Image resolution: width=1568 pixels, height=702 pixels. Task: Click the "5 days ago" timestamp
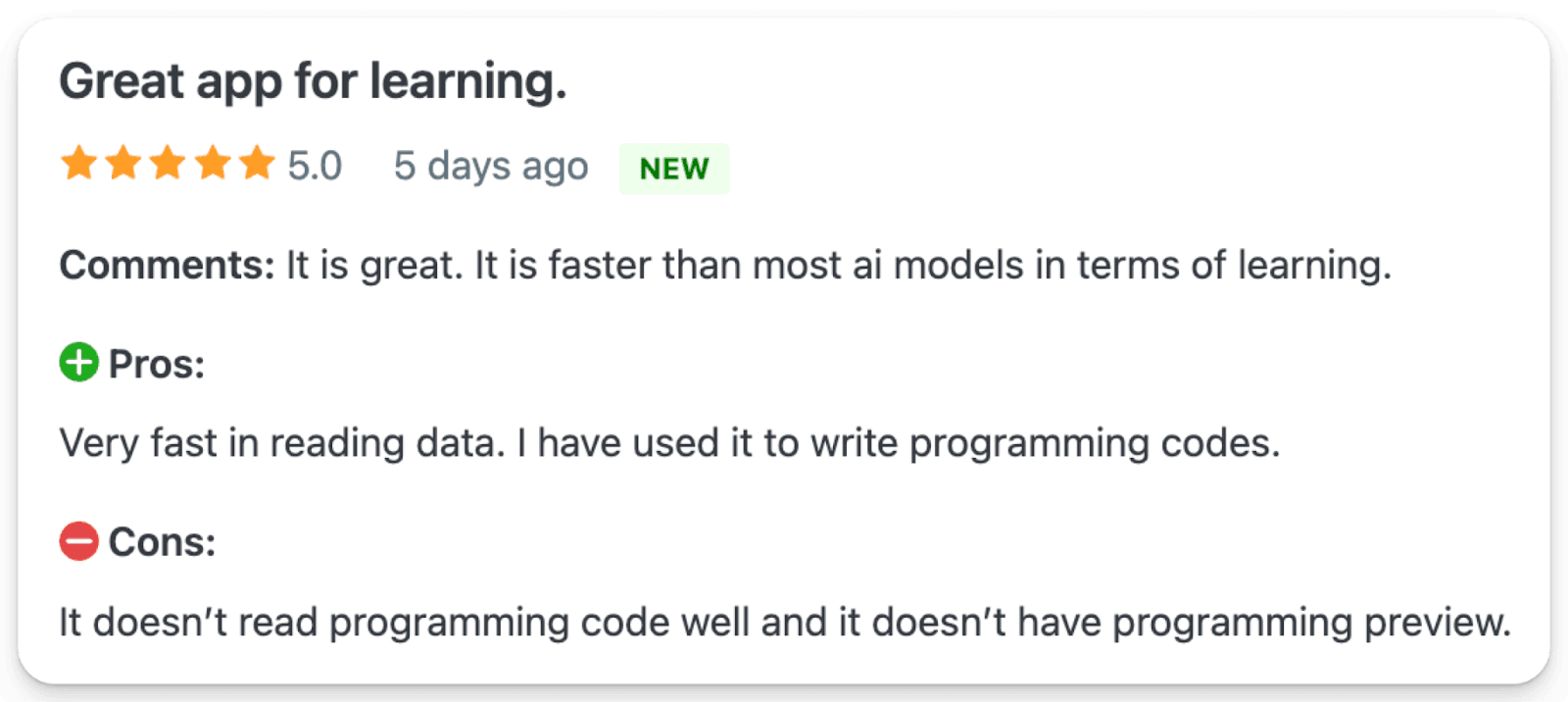click(491, 166)
